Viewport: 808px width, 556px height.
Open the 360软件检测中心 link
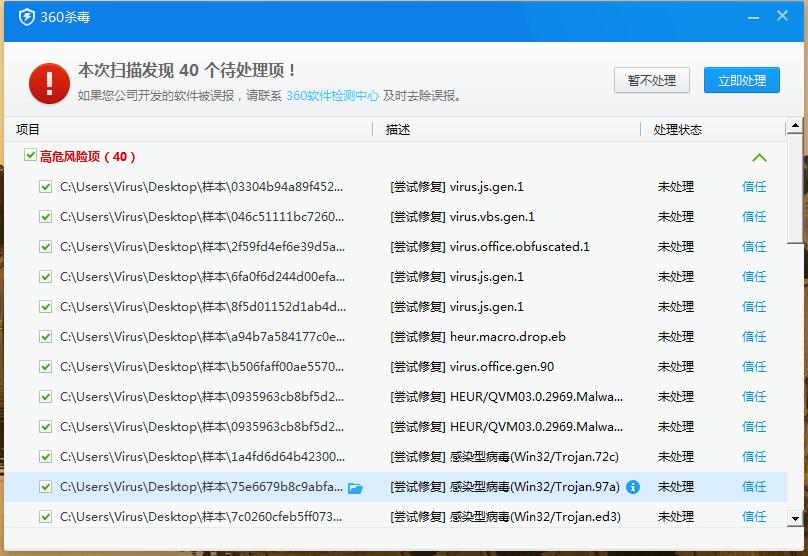point(332,95)
